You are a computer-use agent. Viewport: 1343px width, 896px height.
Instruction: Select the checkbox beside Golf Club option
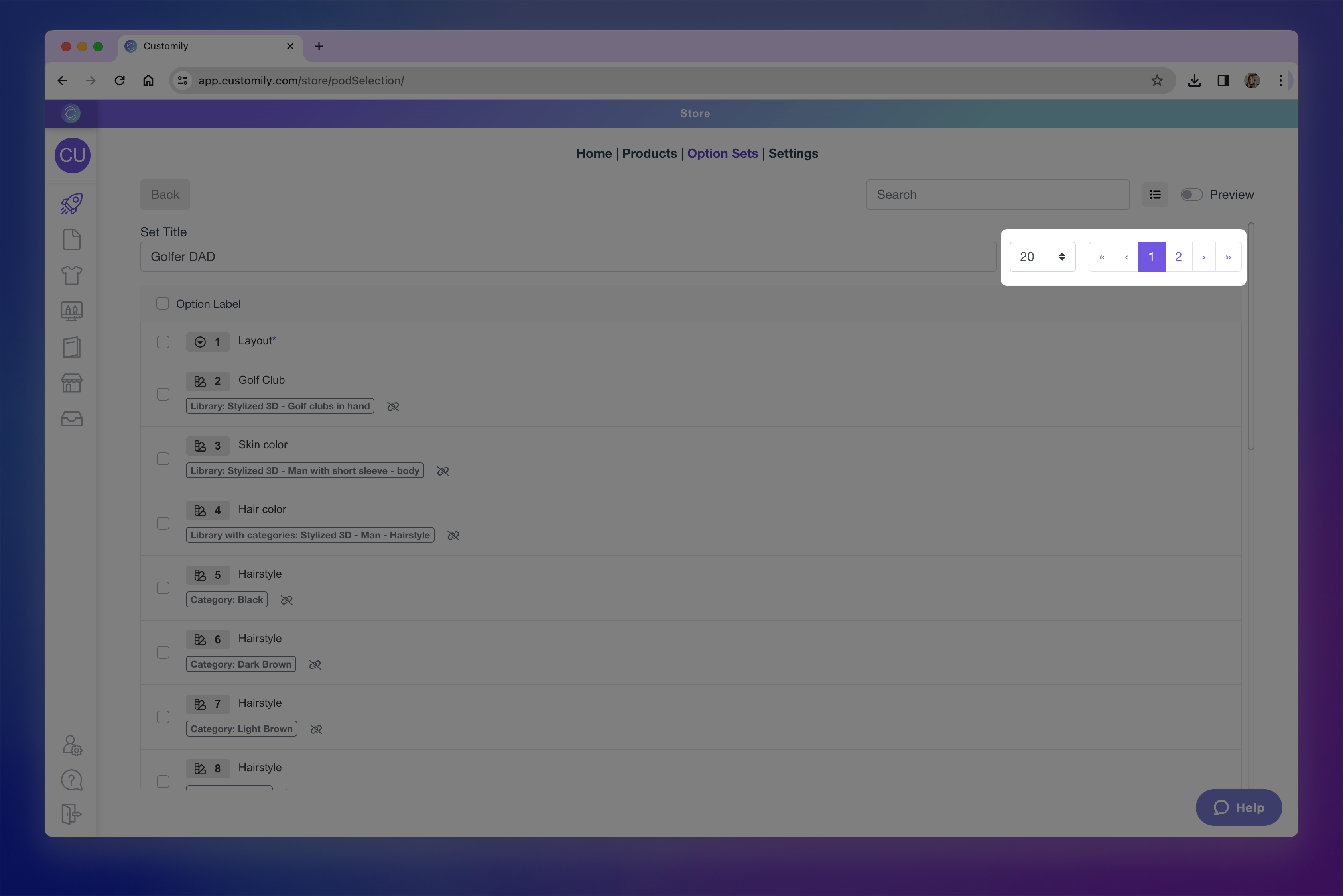[x=163, y=394]
